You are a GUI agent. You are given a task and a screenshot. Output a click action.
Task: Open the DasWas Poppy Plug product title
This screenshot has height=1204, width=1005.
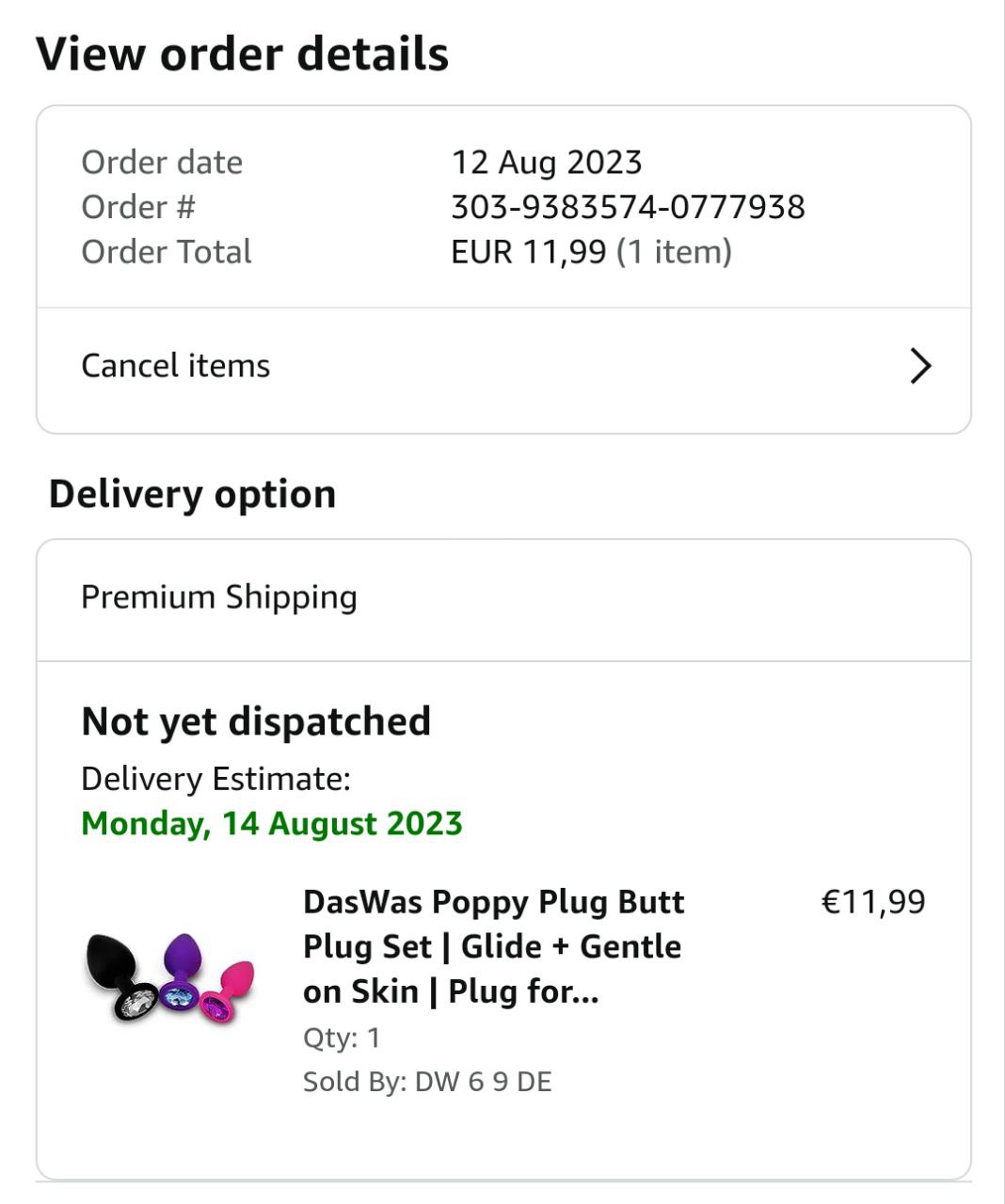click(x=493, y=946)
